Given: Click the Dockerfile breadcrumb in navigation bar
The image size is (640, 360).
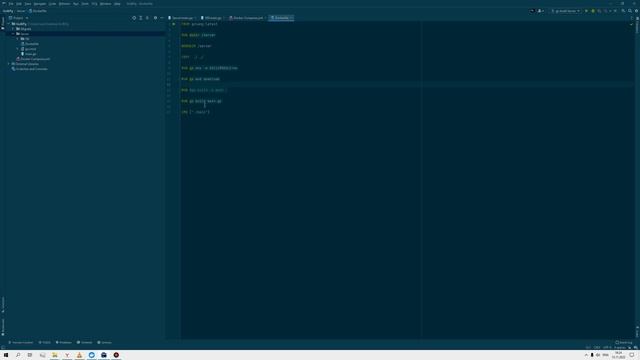Looking at the screenshot, I should [38, 11].
